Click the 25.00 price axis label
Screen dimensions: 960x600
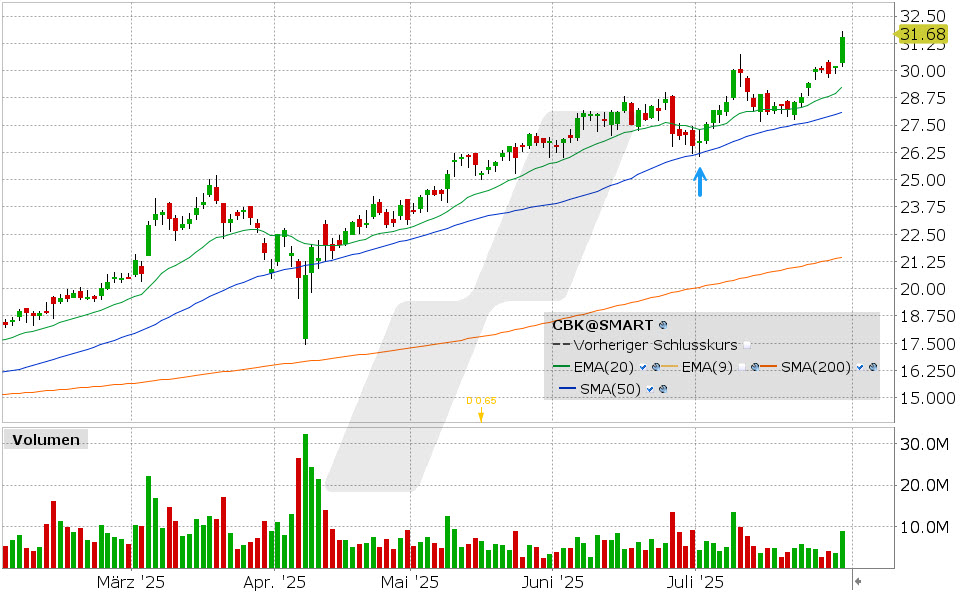[923, 180]
